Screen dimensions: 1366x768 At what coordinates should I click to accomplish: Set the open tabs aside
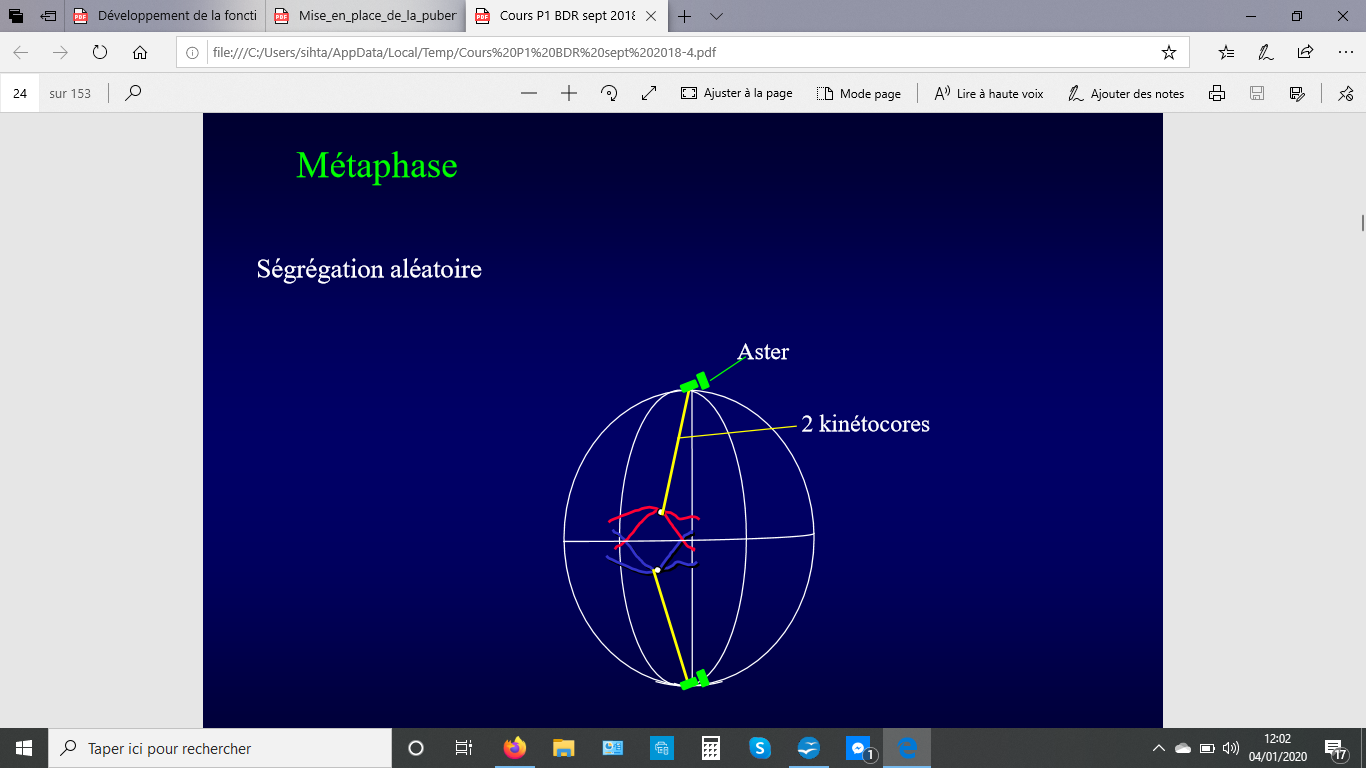pyautogui.click(x=48, y=16)
